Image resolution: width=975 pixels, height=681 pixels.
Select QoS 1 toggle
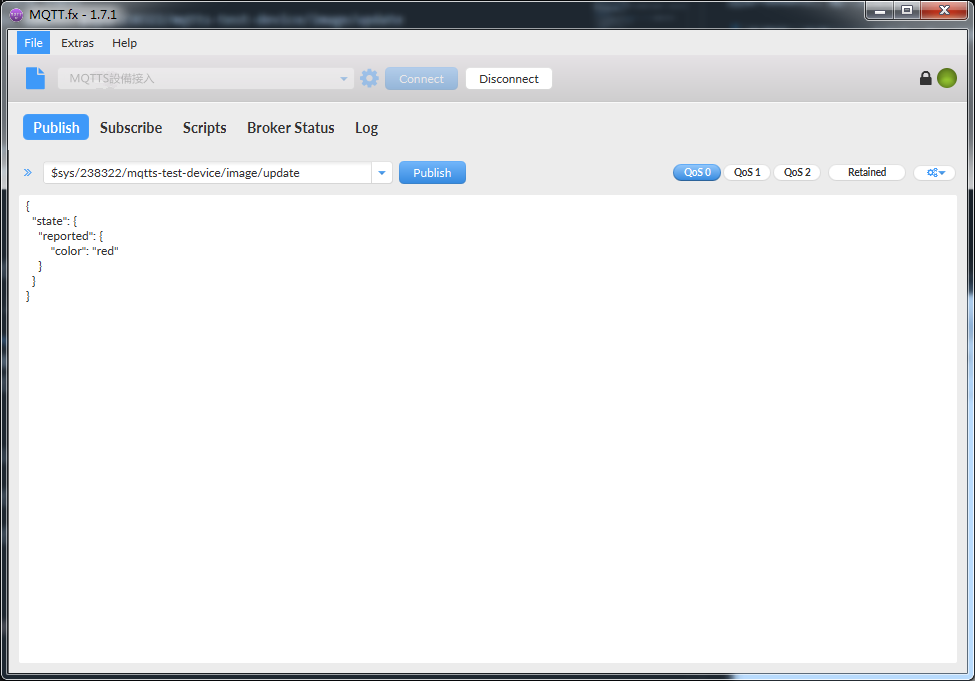(747, 172)
